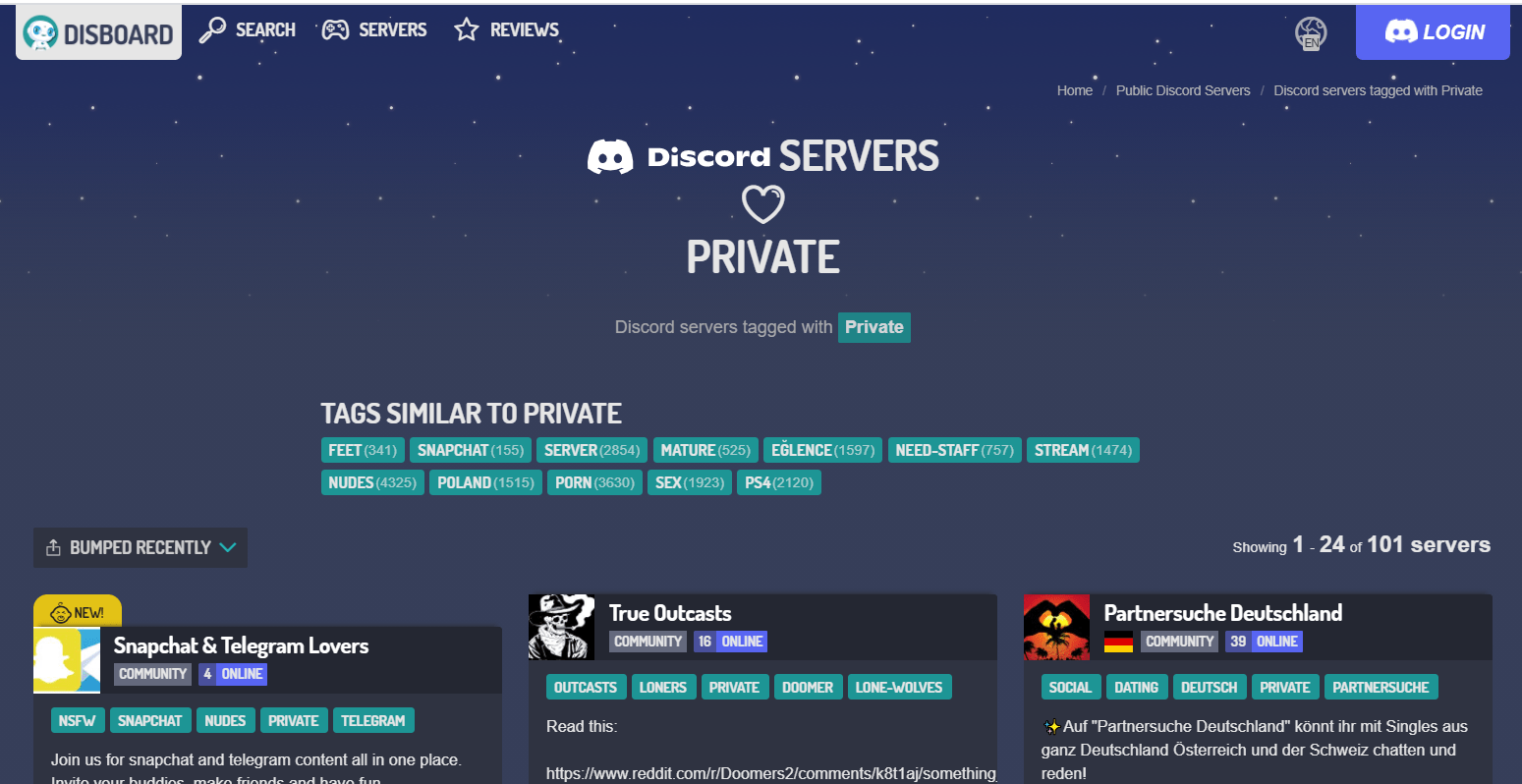Click the German flag icon
Screen dimensions: 1522x784
tap(1118, 642)
